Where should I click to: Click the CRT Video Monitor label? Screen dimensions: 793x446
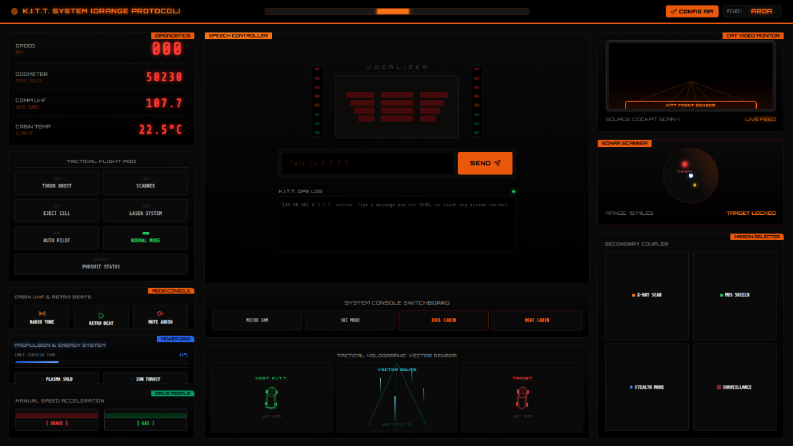pos(753,36)
